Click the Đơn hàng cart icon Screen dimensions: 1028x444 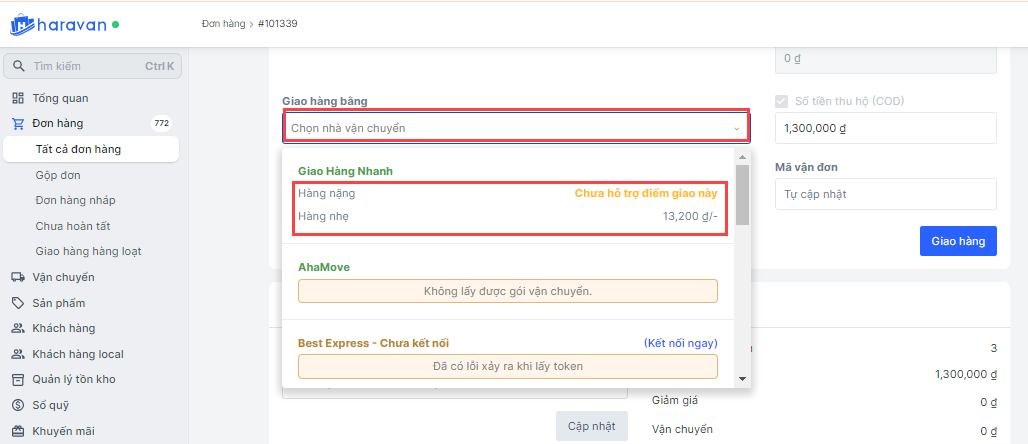pyautogui.click(x=18, y=123)
